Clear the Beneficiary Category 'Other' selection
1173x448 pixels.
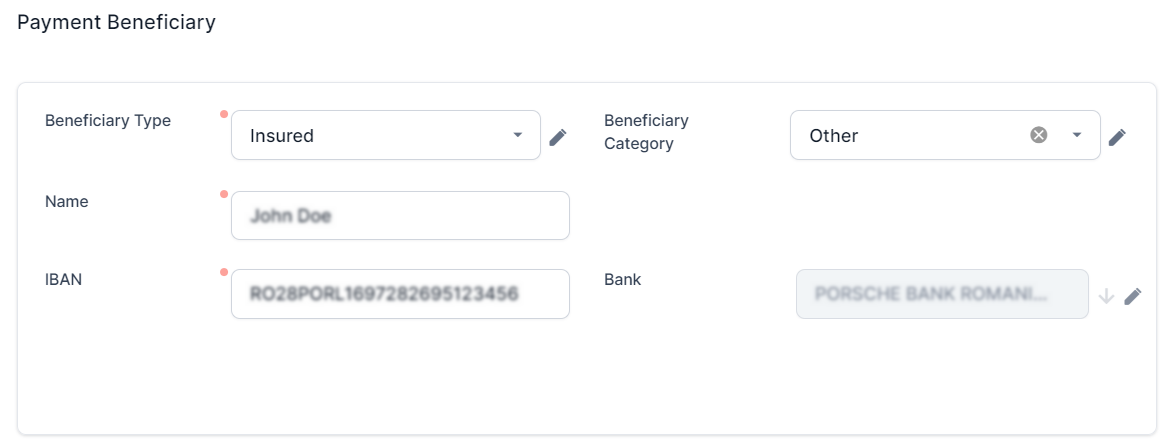[1039, 135]
